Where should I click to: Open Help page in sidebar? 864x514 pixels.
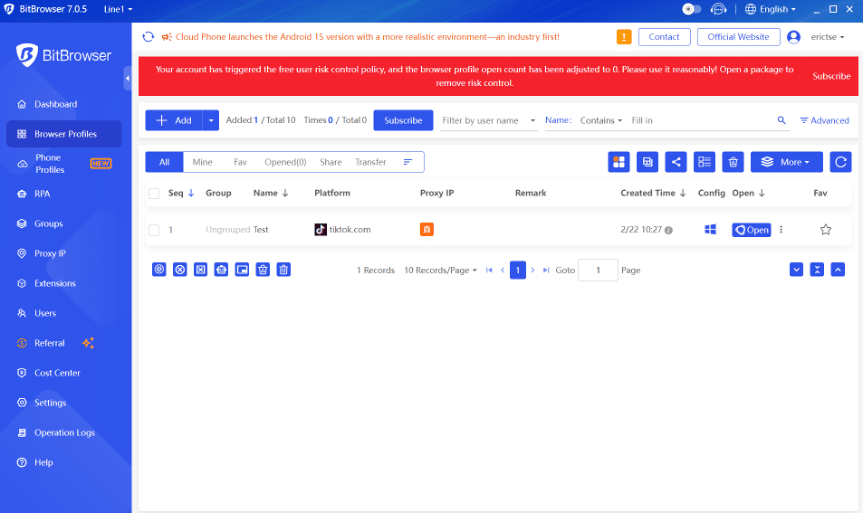tap(44, 462)
